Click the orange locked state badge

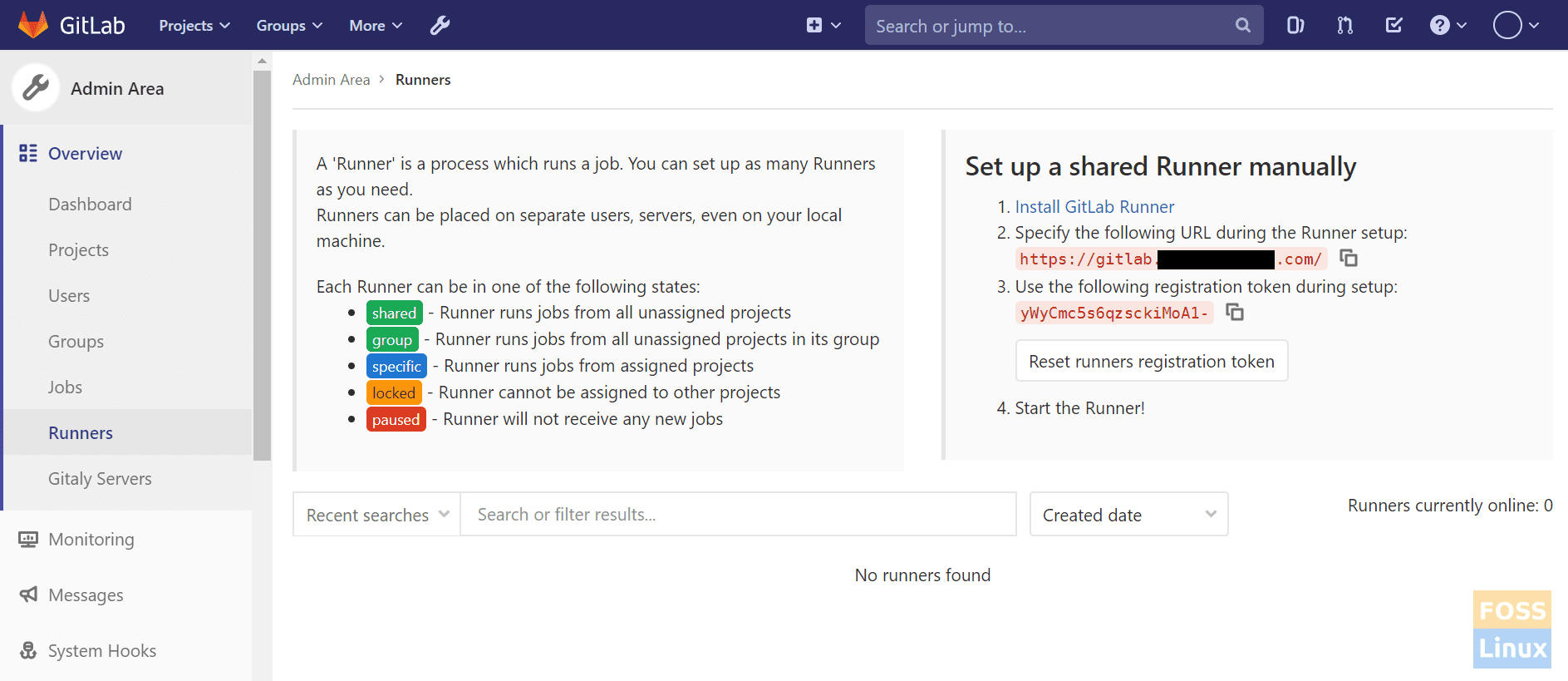point(394,393)
